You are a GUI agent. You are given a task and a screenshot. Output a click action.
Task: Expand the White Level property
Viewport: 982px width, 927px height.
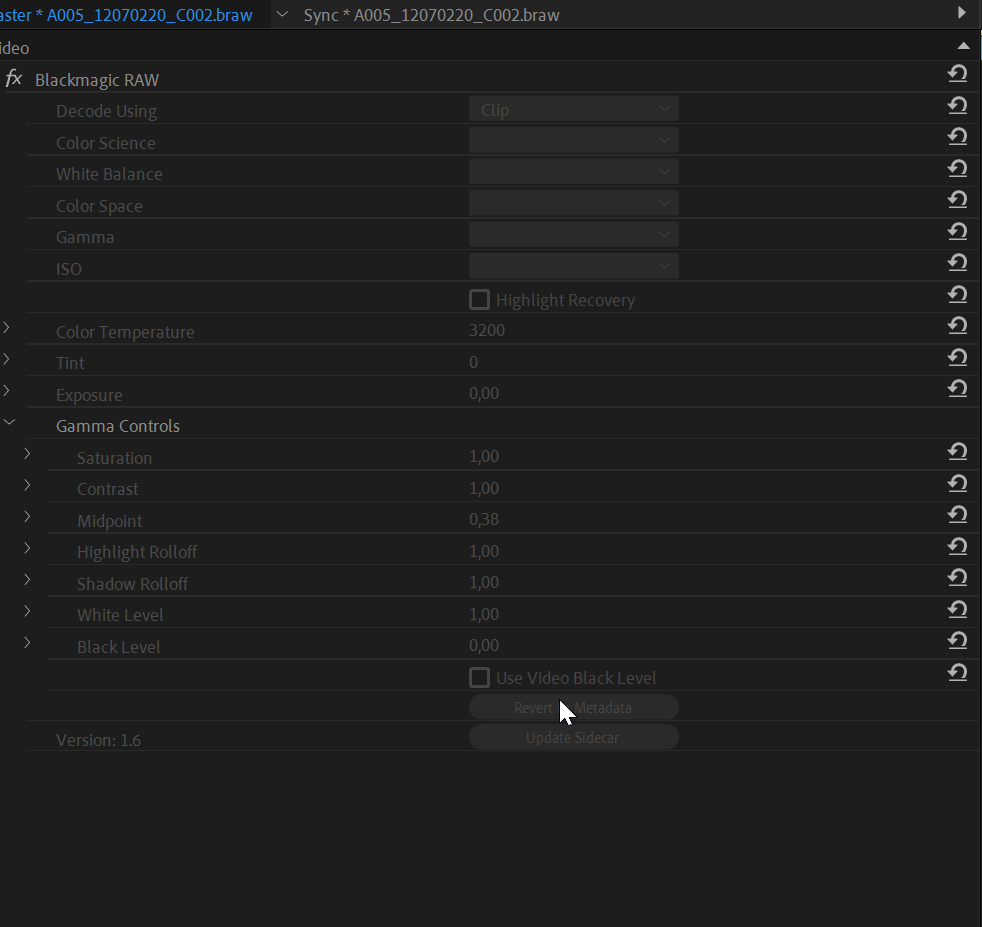[27, 611]
